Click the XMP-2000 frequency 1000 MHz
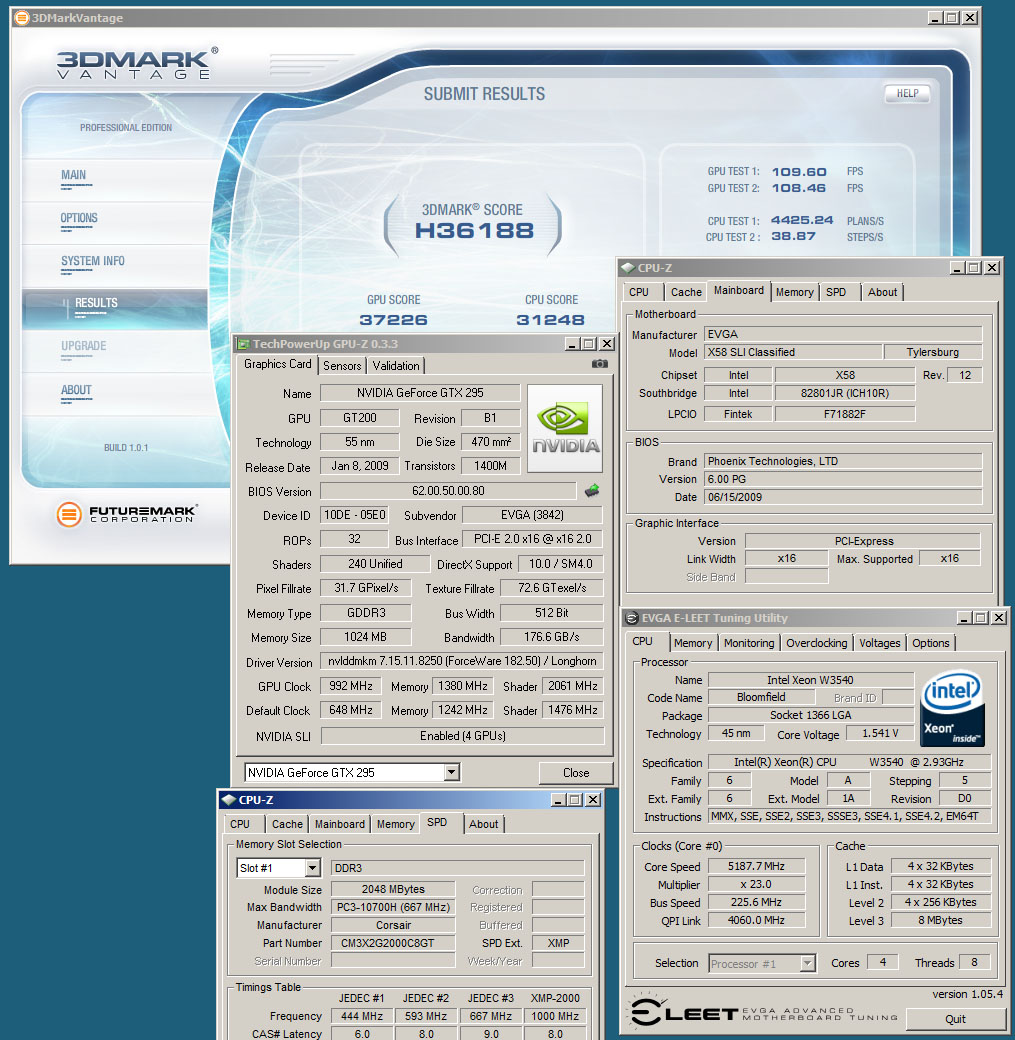This screenshot has width=1015, height=1040. coord(555,1015)
